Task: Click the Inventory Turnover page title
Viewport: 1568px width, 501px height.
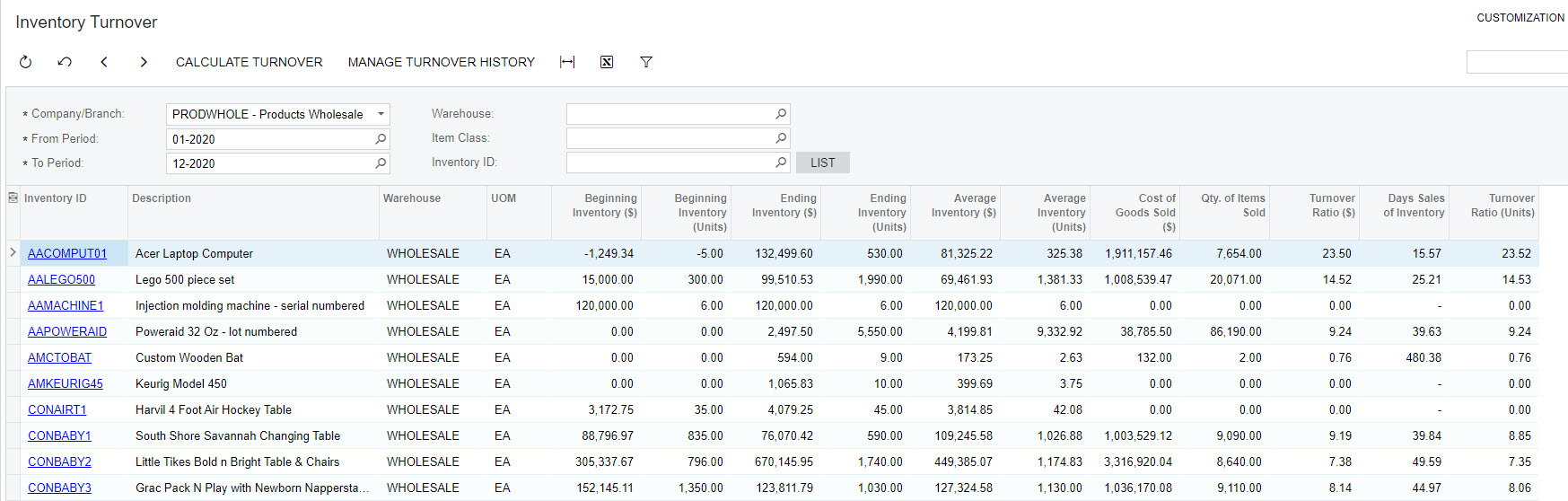Action: pos(86,22)
